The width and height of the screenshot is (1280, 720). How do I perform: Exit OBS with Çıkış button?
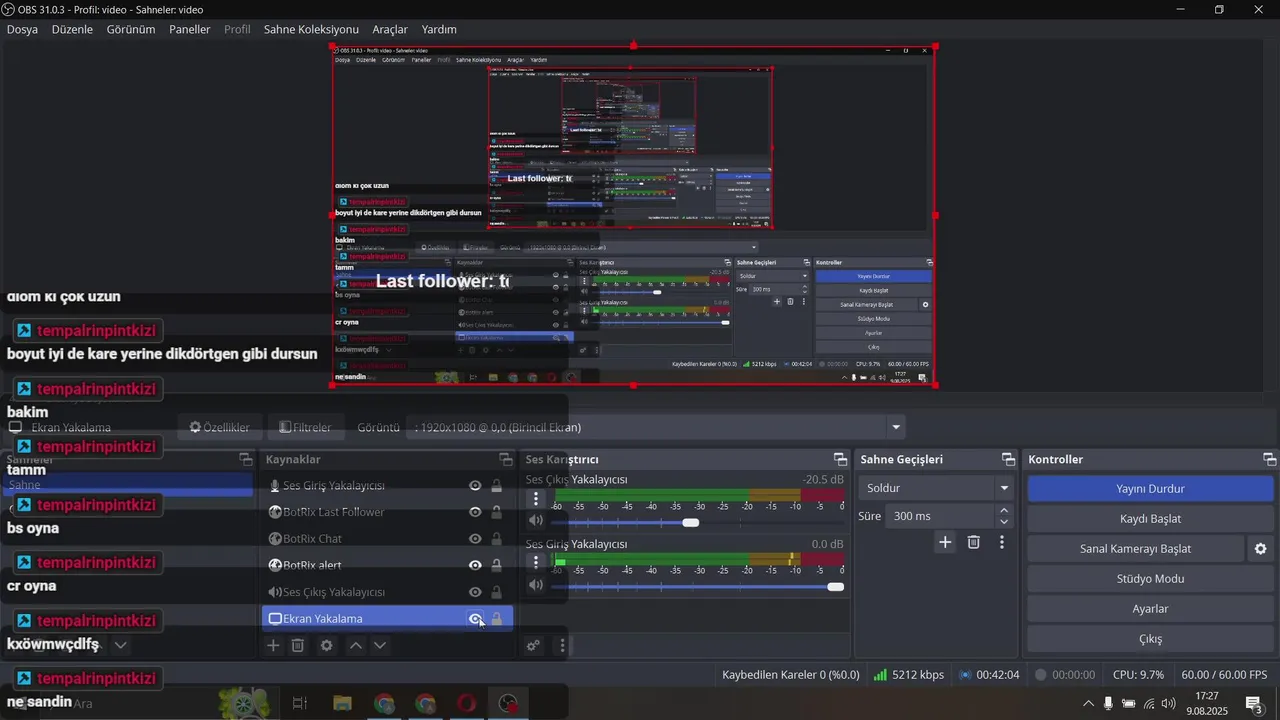(1150, 639)
